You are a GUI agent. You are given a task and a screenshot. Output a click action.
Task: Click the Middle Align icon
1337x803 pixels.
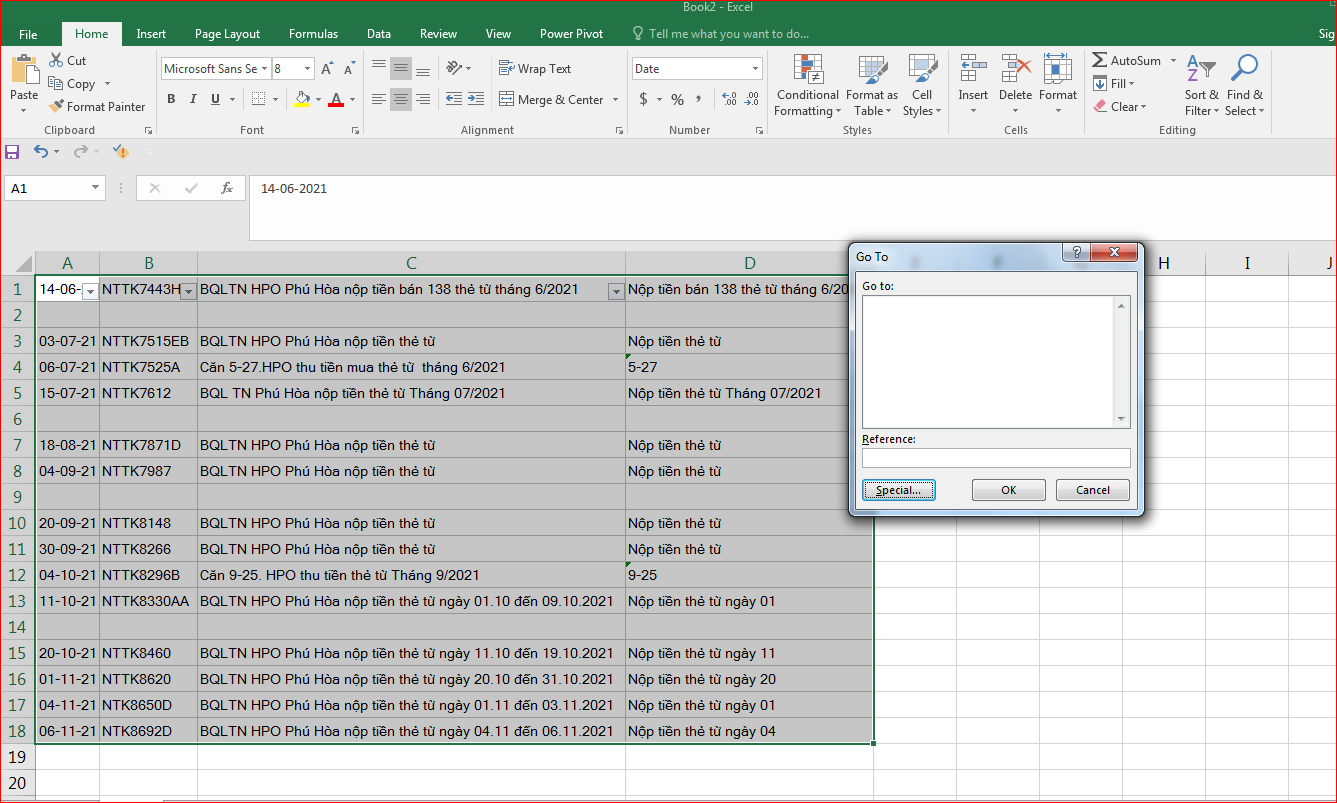click(401, 69)
